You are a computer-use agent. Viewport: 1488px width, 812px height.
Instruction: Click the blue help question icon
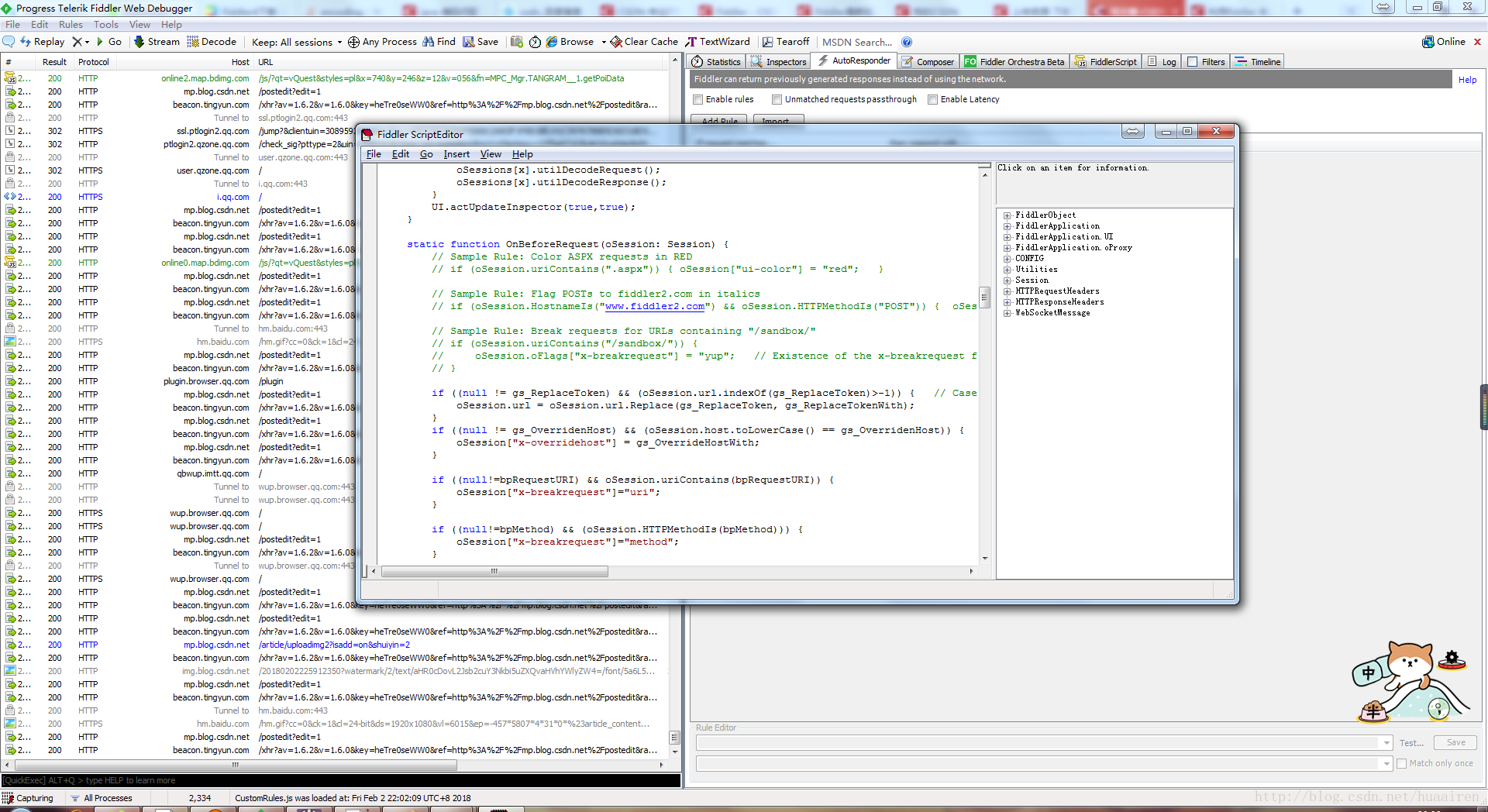click(907, 42)
